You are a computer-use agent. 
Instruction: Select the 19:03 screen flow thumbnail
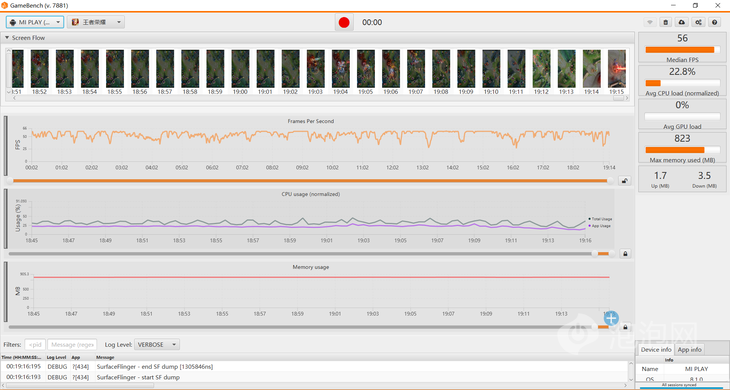tap(316, 69)
